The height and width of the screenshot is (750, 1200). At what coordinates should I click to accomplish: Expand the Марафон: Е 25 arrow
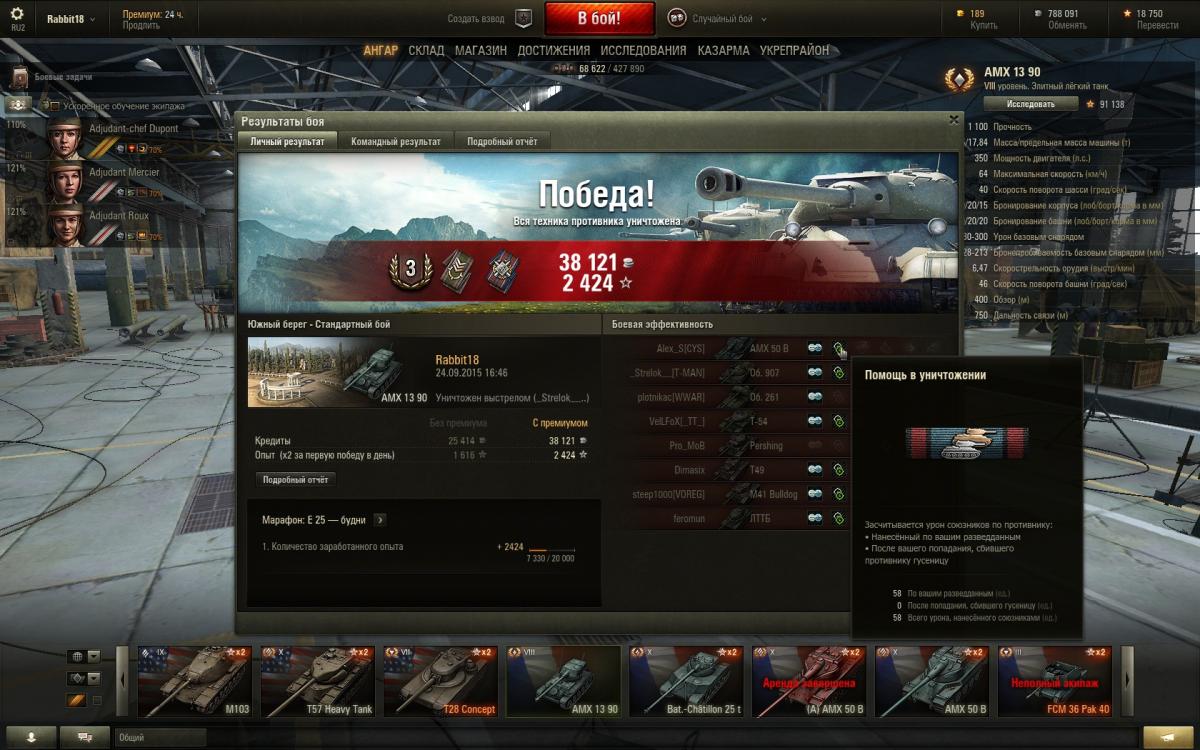click(x=380, y=520)
